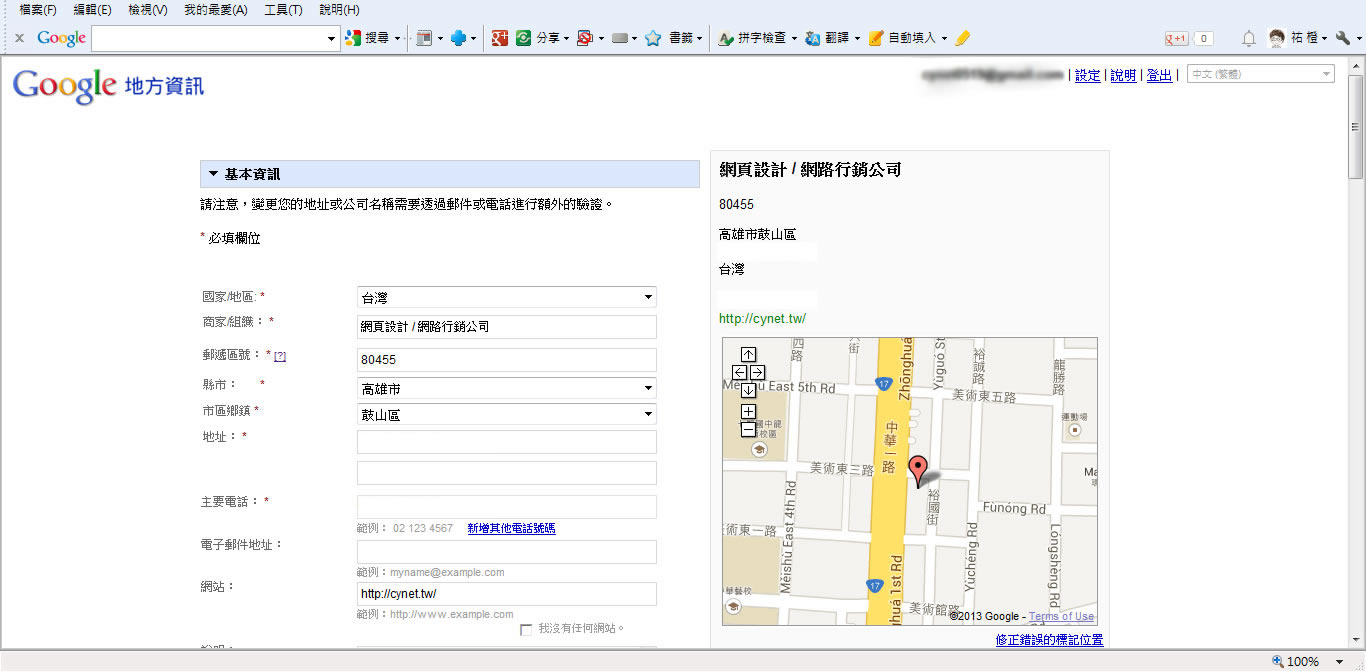This screenshot has width=1366, height=672.
Task: Click the 郵遞區號 field showing 80455
Action: click(507, 360)
